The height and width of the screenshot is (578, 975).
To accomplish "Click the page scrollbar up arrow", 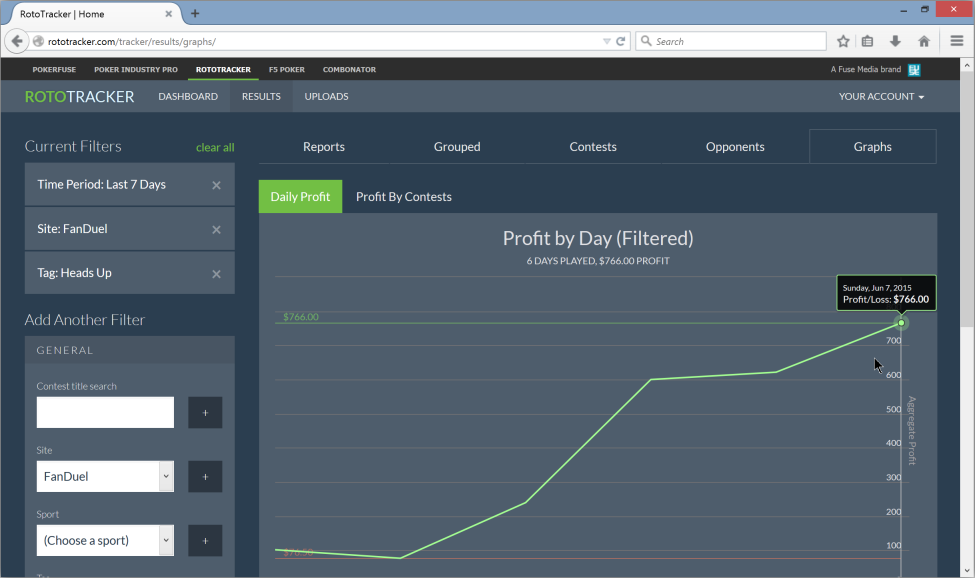I will pyautogui.click(x=967, y=65).
